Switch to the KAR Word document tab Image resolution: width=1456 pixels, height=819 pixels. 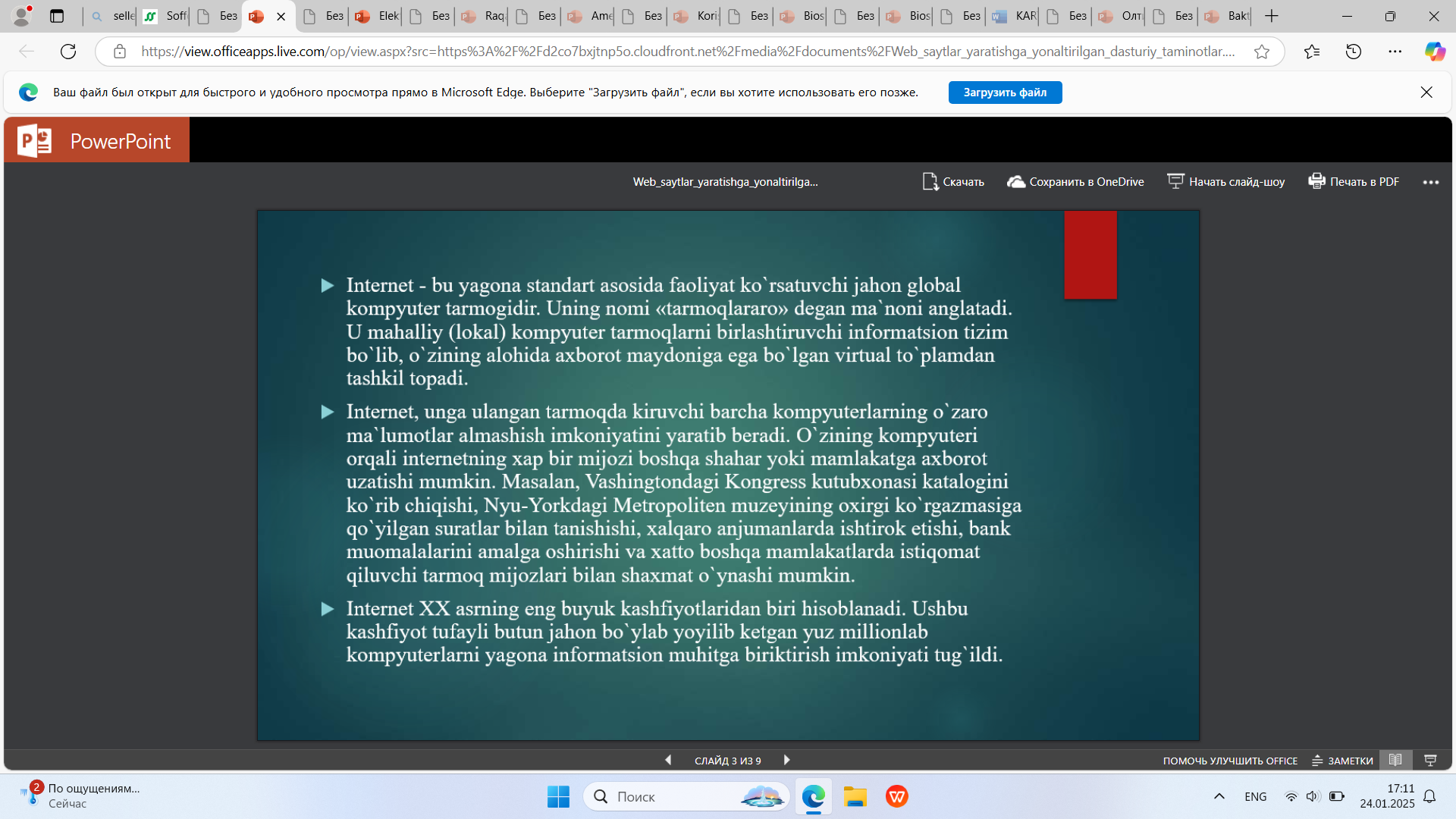click(1014, 16)
